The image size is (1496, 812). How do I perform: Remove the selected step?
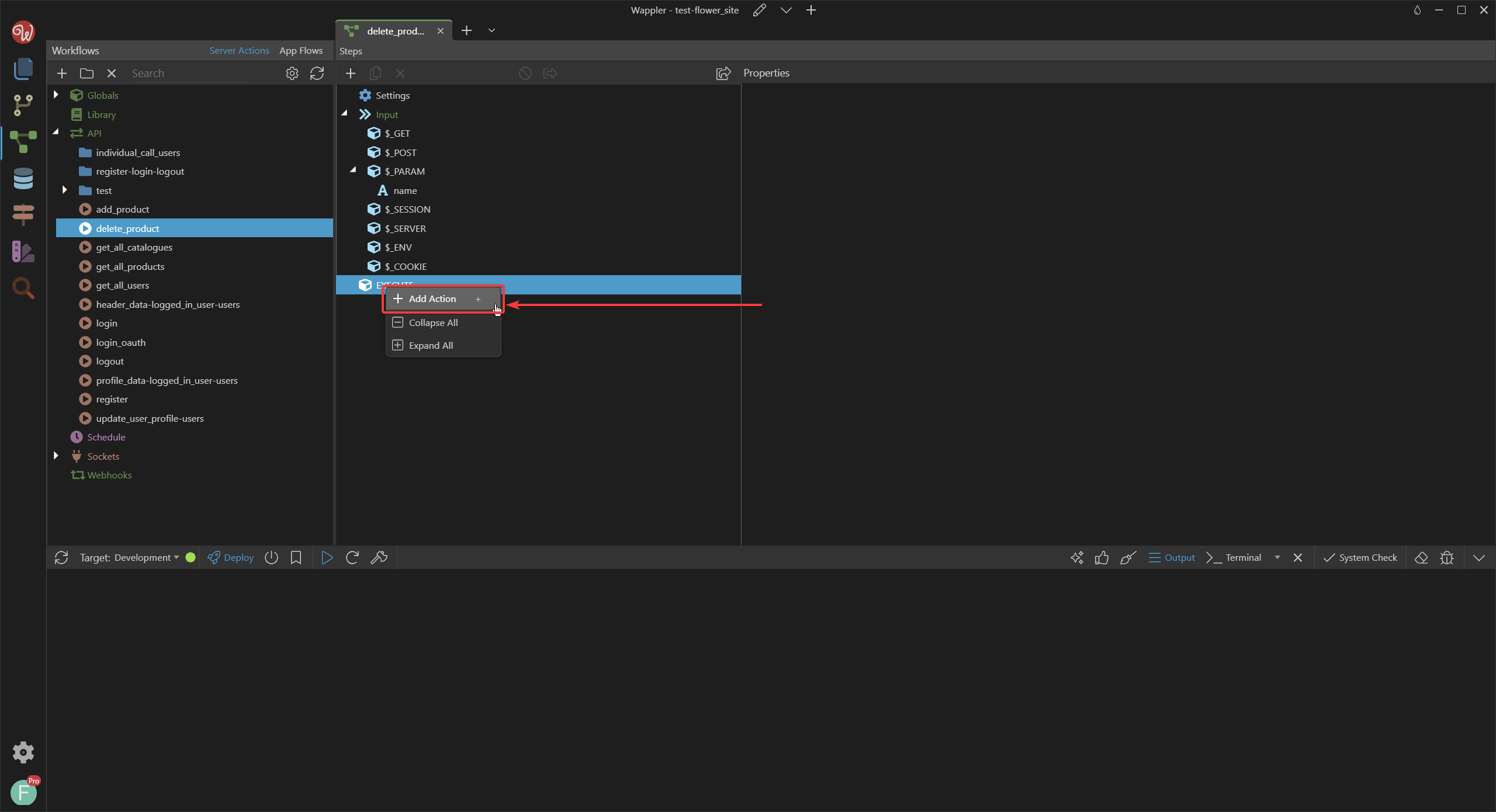(400, 74)
